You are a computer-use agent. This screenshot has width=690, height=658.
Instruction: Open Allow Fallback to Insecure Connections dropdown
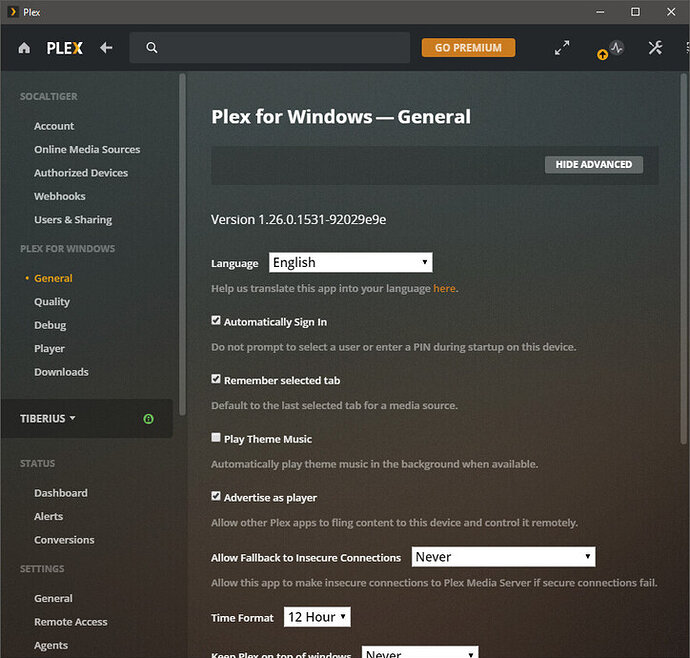[503, 557]
